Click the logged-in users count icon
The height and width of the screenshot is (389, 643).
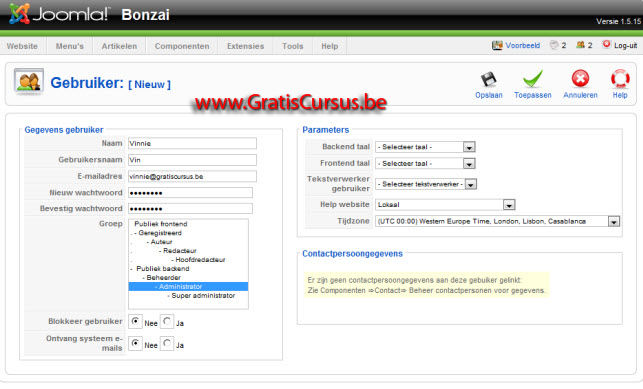click(x=580, y=45)
